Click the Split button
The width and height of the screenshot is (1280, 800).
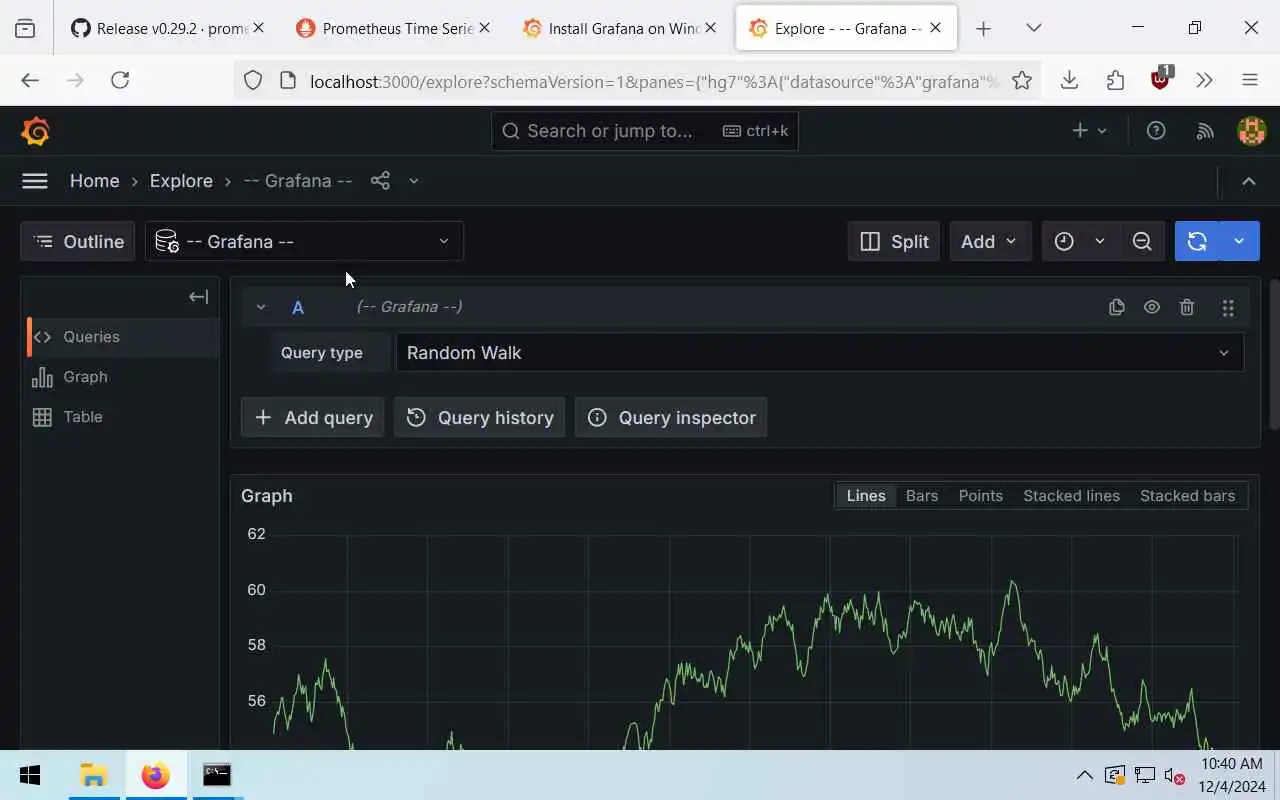point(894,241)
